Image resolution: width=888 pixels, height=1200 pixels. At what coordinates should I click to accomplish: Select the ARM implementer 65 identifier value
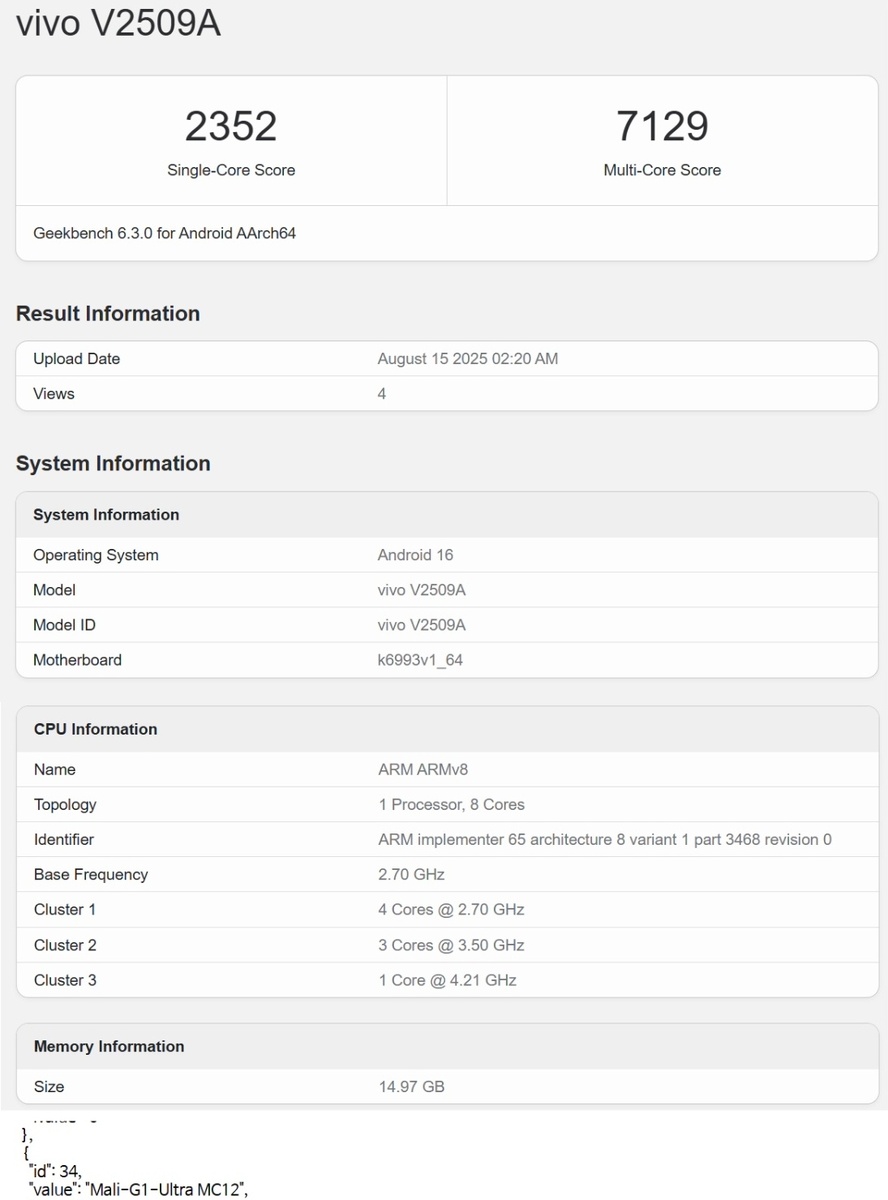[x=605, y=840]
